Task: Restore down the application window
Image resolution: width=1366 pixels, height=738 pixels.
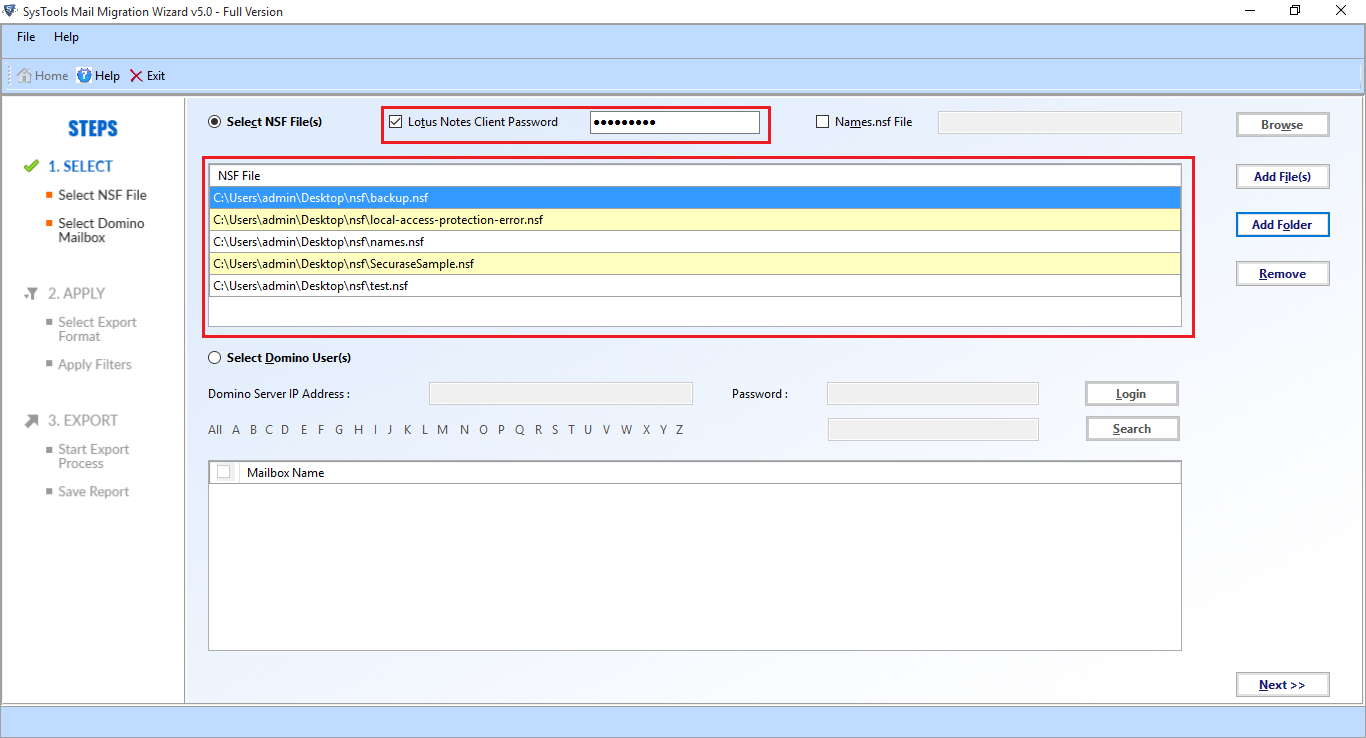Action: (x=1295, y=11)
